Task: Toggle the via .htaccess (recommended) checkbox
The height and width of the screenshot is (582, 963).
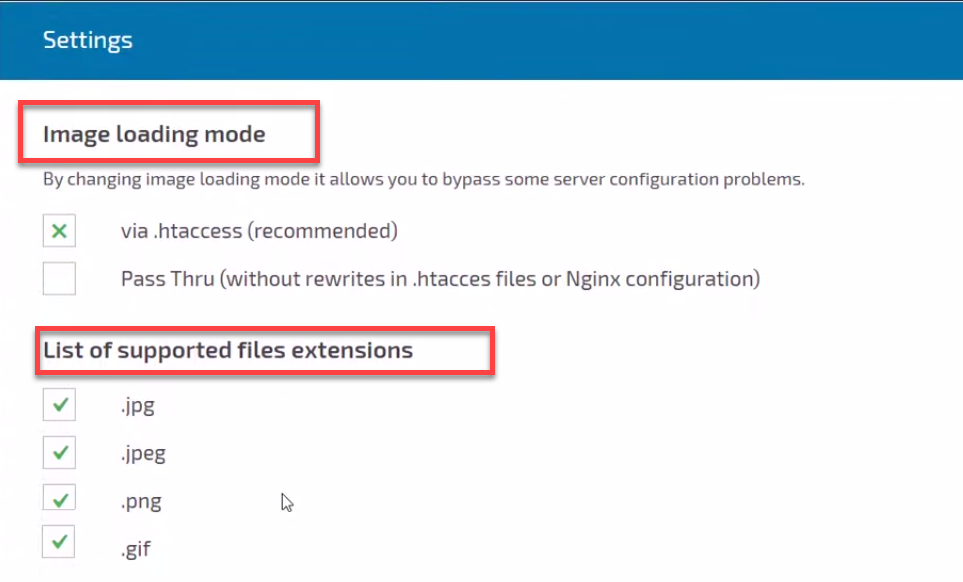Action: pyautogui.click(x=59, y=230)
